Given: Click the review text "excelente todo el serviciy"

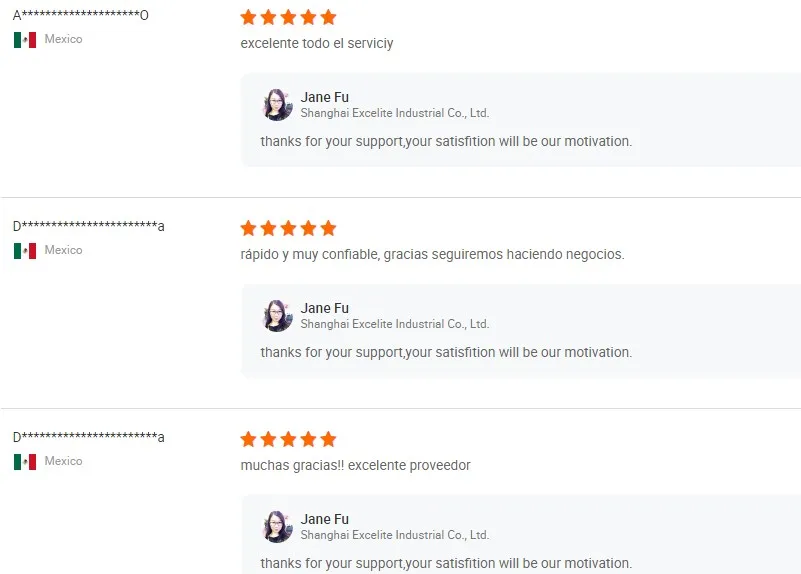Looking at the screenshot, I should (317, 44).
